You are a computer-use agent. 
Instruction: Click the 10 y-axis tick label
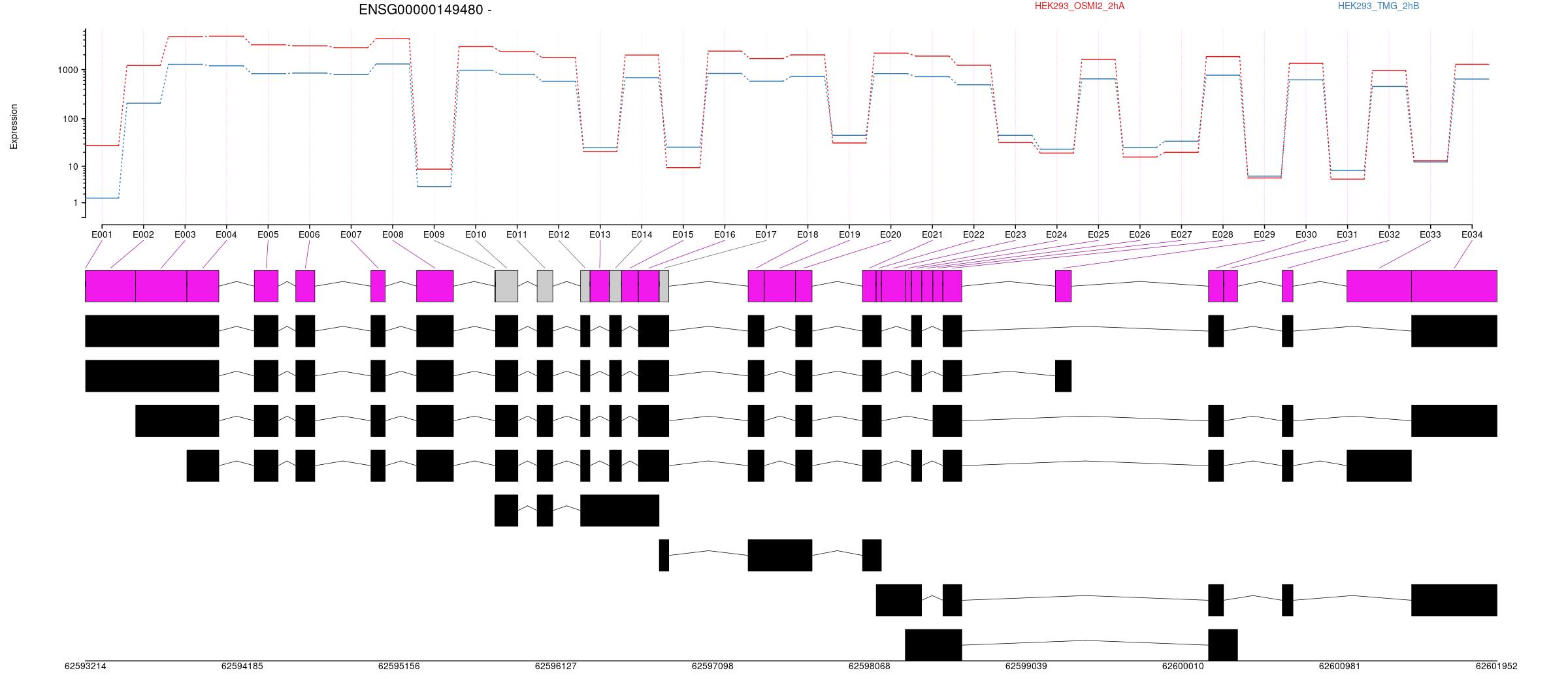[x=73, y=167]
